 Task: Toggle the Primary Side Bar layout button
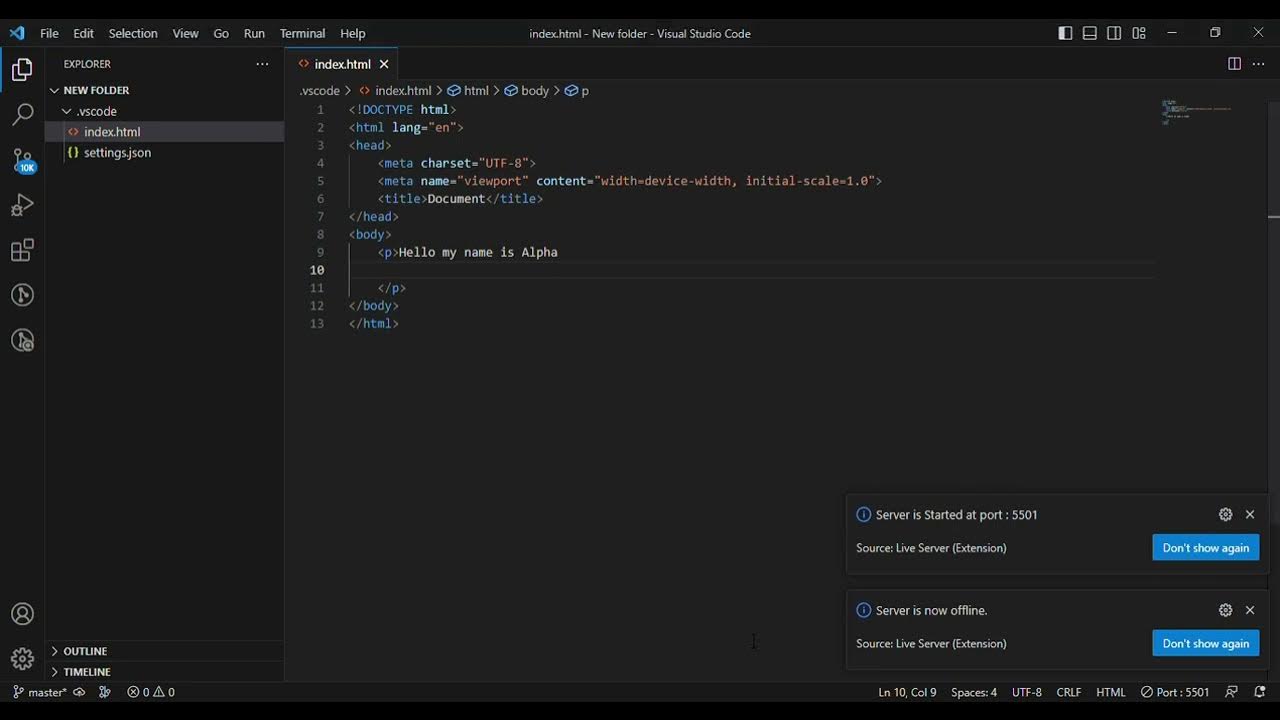[x=1065, y=33]
